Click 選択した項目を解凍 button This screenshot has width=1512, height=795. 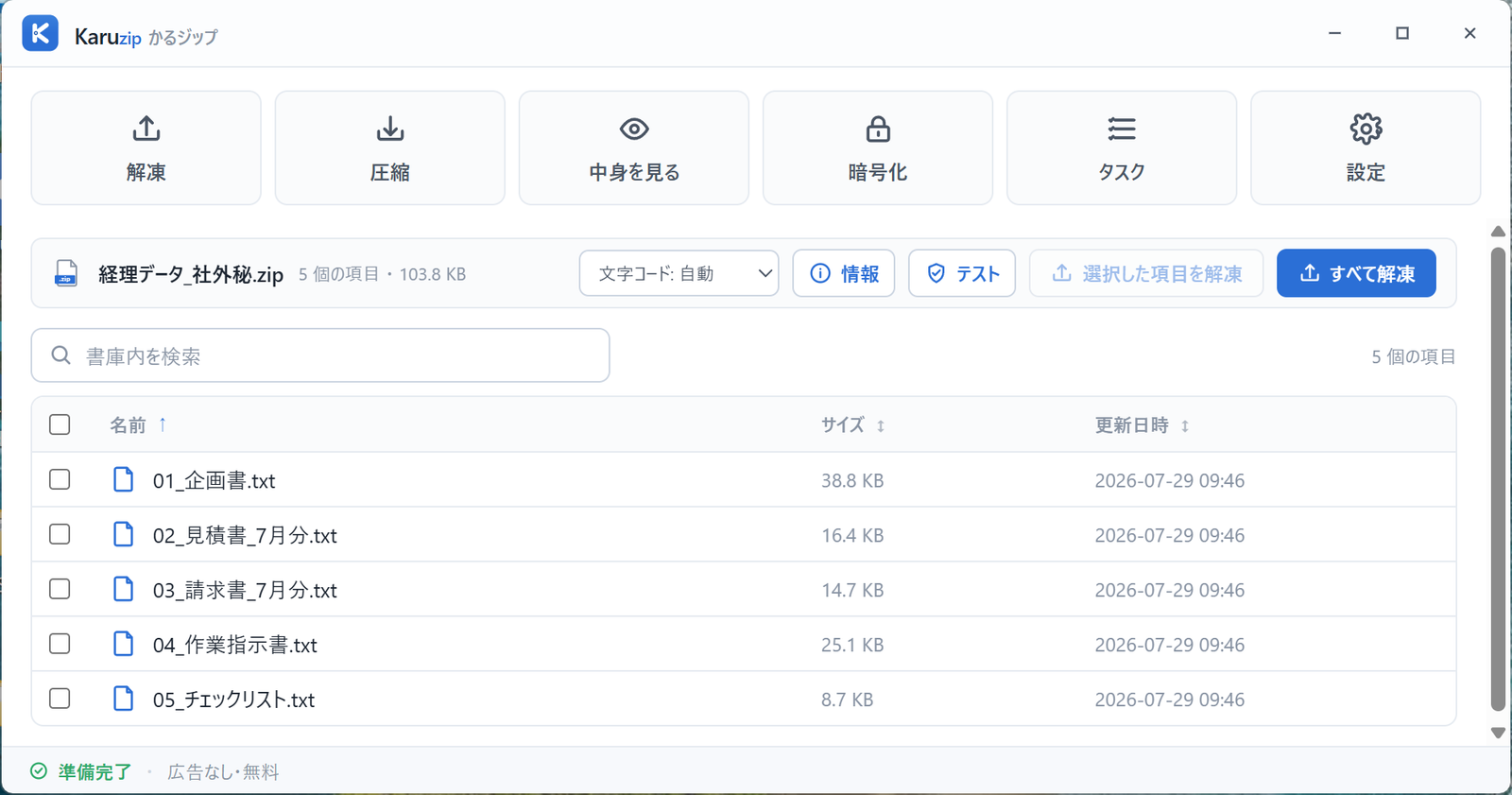point(1146,273)
